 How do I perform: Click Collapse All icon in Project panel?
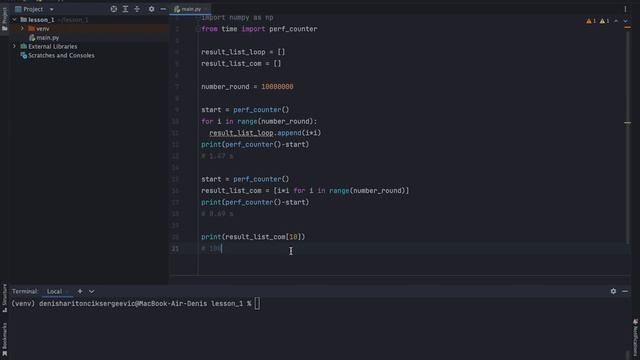137,9
